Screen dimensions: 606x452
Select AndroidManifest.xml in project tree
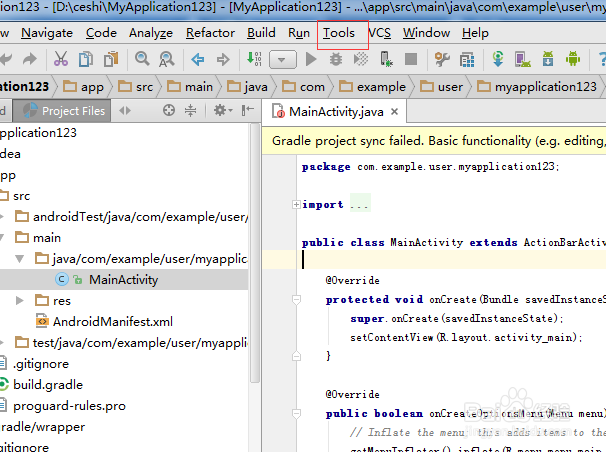[104, 321]
